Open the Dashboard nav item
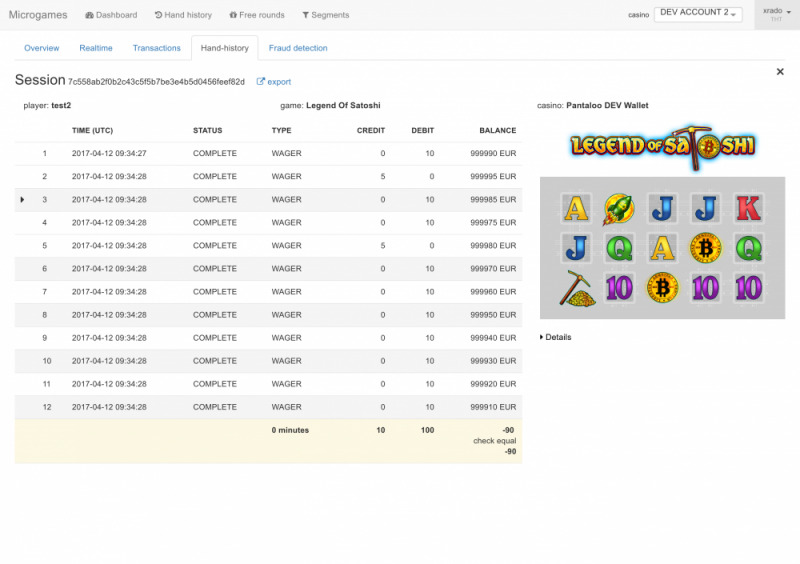The height and width of the screenshot is (564, 800). click(111, 15)
